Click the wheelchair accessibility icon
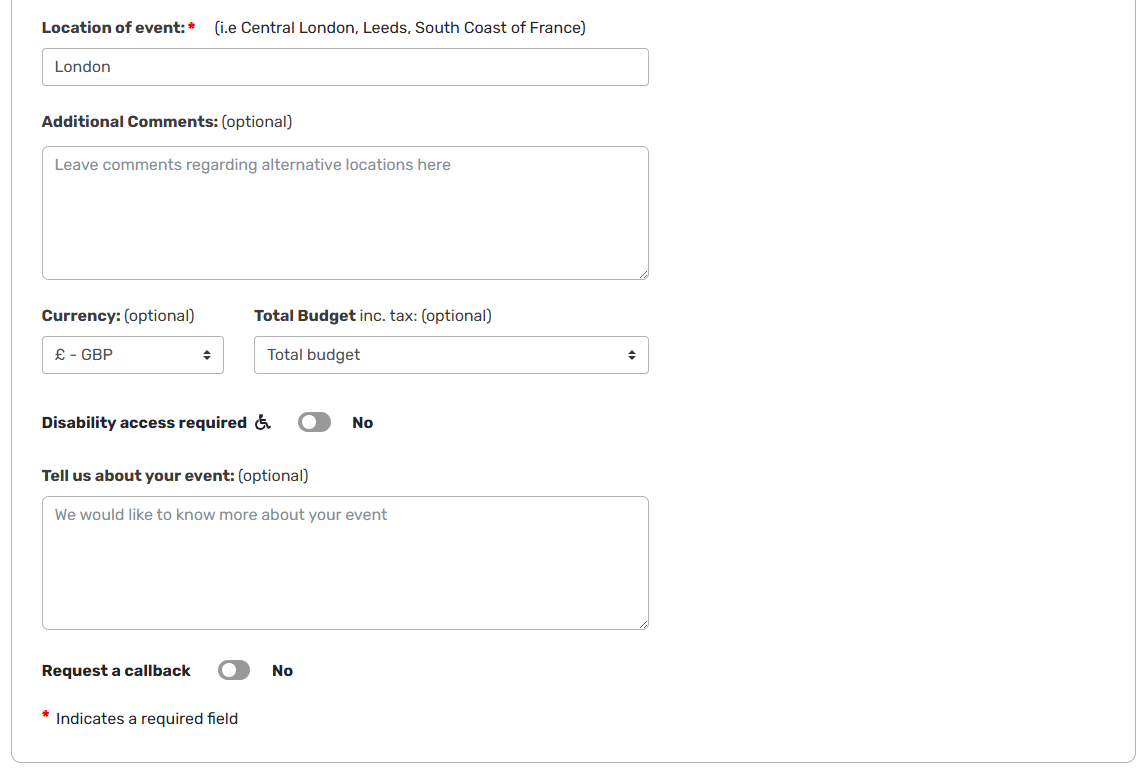This screenshot has height=768, width=1142. tap(263, 423)
